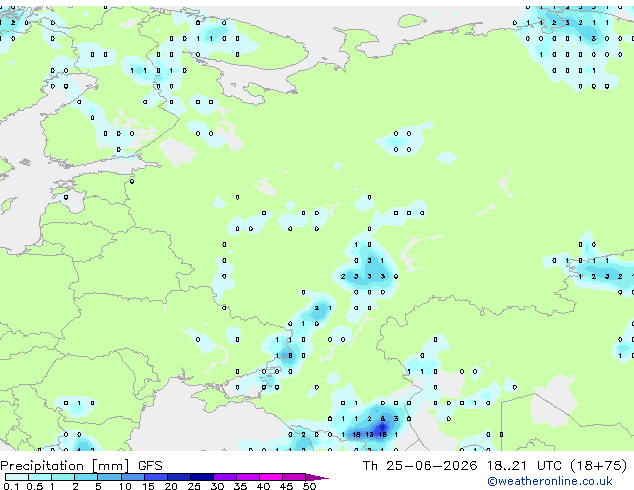Select the "35" legend scale label
Viewport: 634px width, 490px height.
240,486
